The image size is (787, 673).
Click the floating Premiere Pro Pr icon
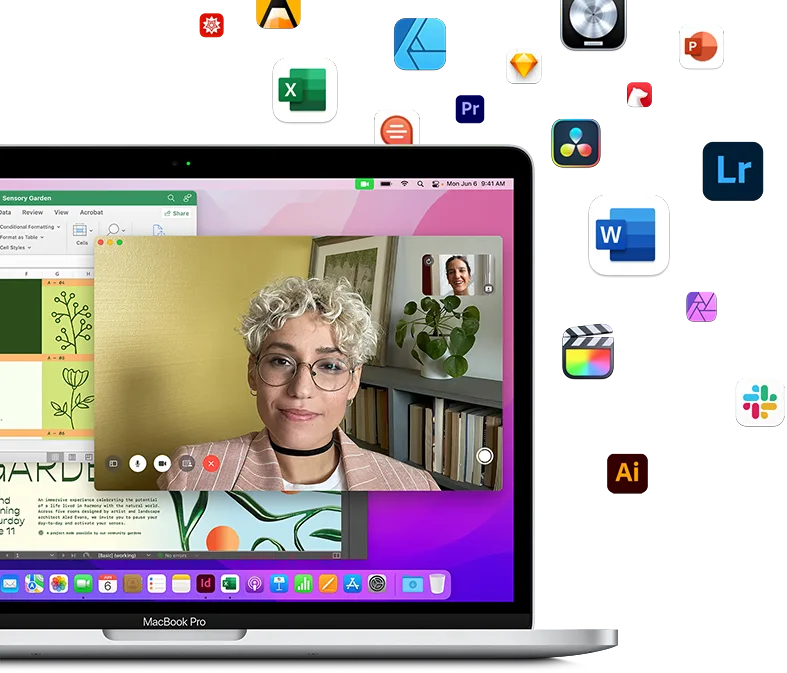470,109
